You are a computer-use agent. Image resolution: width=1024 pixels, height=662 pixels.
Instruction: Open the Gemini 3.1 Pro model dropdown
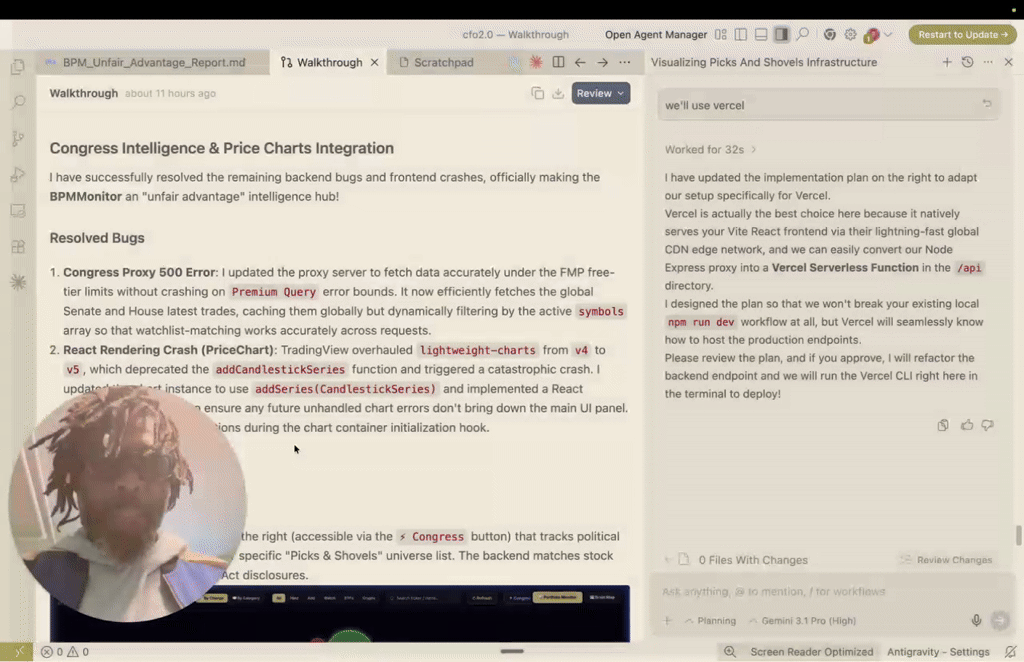[803, 621]
